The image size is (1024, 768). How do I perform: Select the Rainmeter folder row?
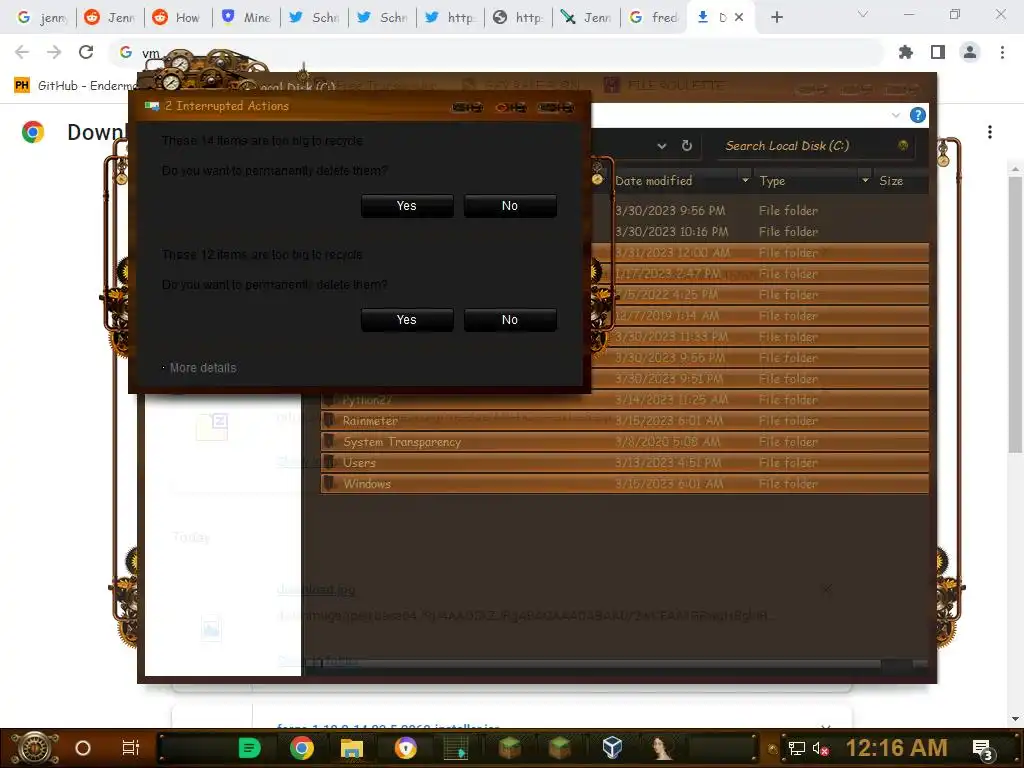tap(624, 421)
